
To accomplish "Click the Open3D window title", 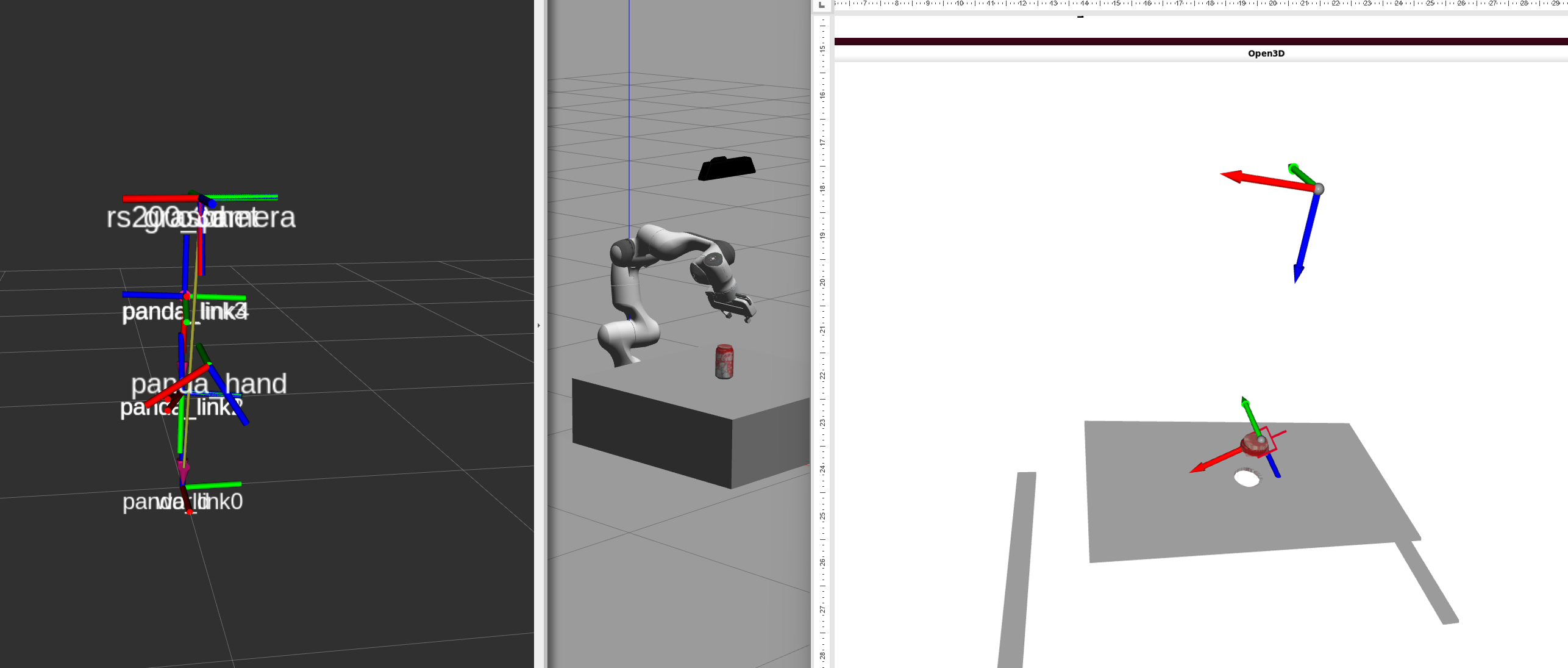I will [x=1266, y=53].
